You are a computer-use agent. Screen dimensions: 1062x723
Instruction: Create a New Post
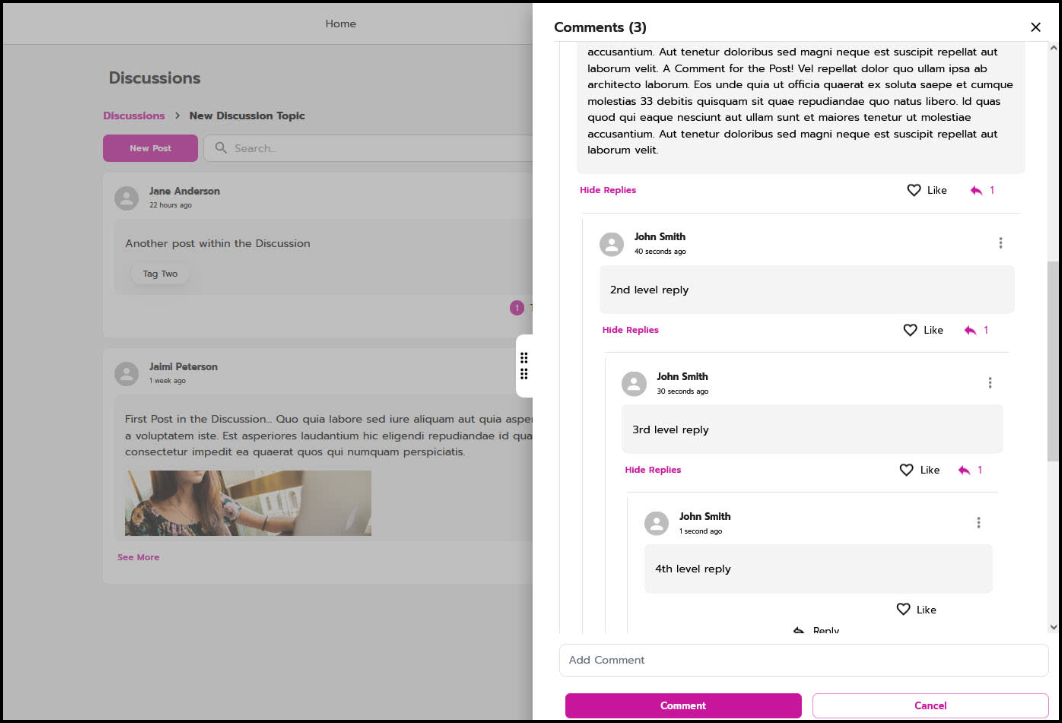[x=150, y=148]
